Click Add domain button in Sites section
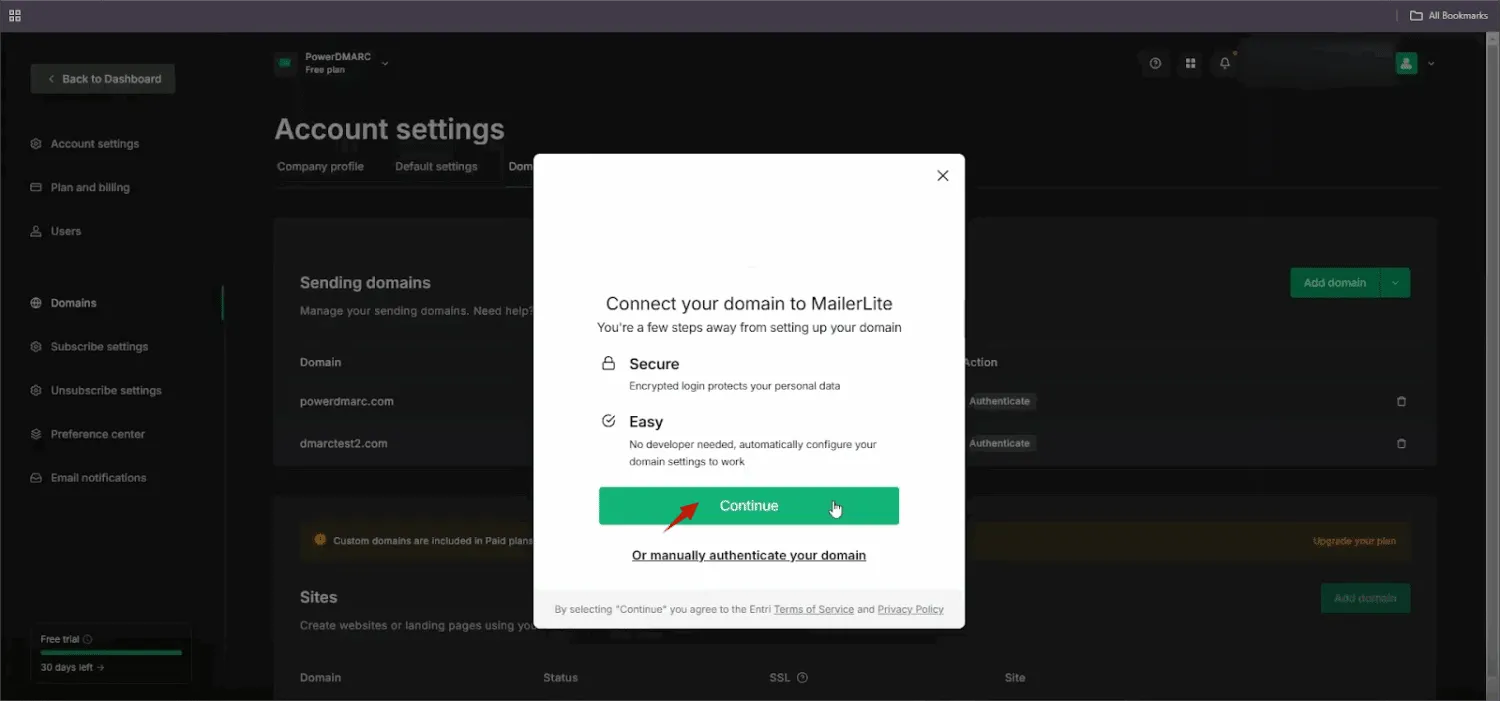This screenshot has width=1500, height=701. click(1365, 599)
